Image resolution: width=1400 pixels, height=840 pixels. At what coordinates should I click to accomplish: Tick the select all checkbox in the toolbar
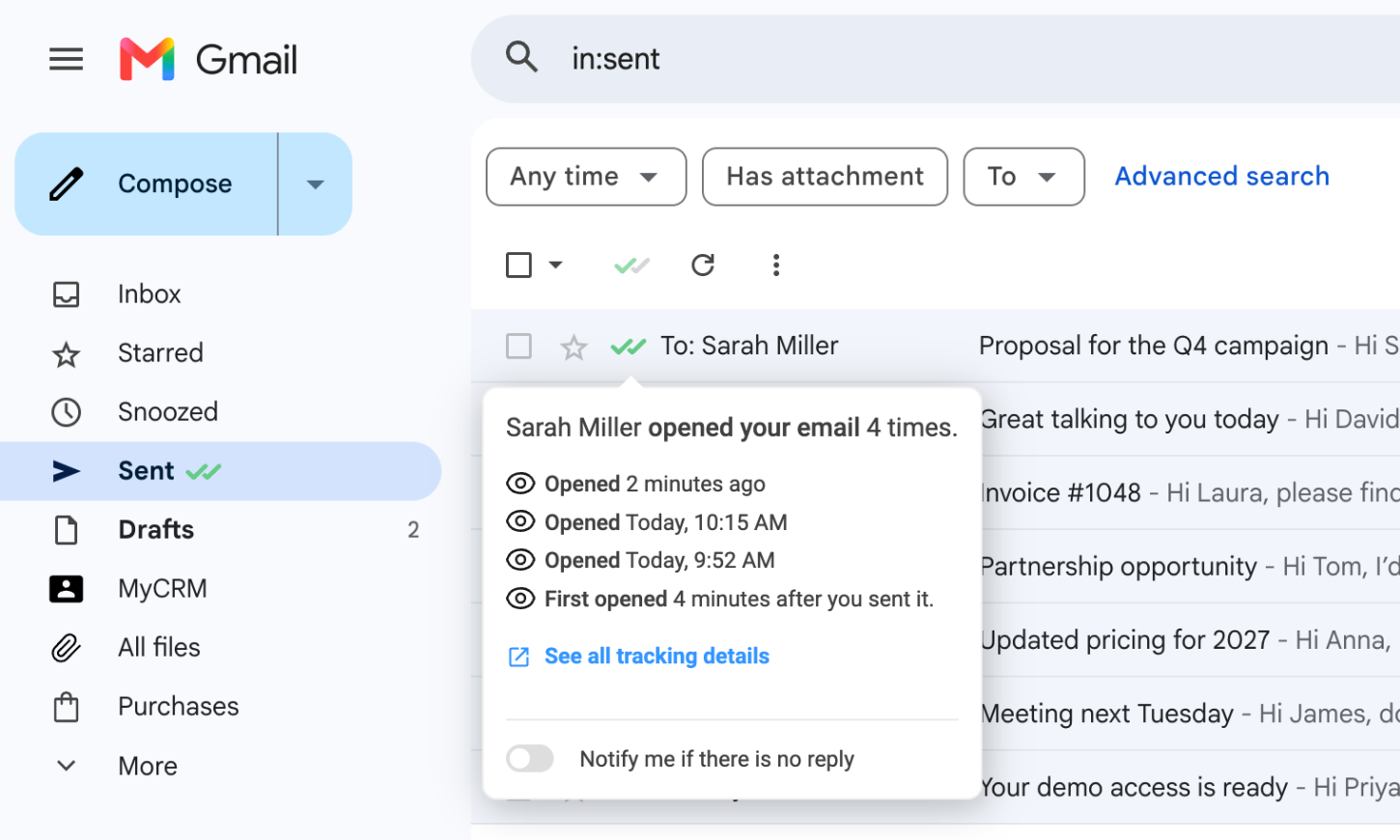pyautogui.click(x=518, y=265)
